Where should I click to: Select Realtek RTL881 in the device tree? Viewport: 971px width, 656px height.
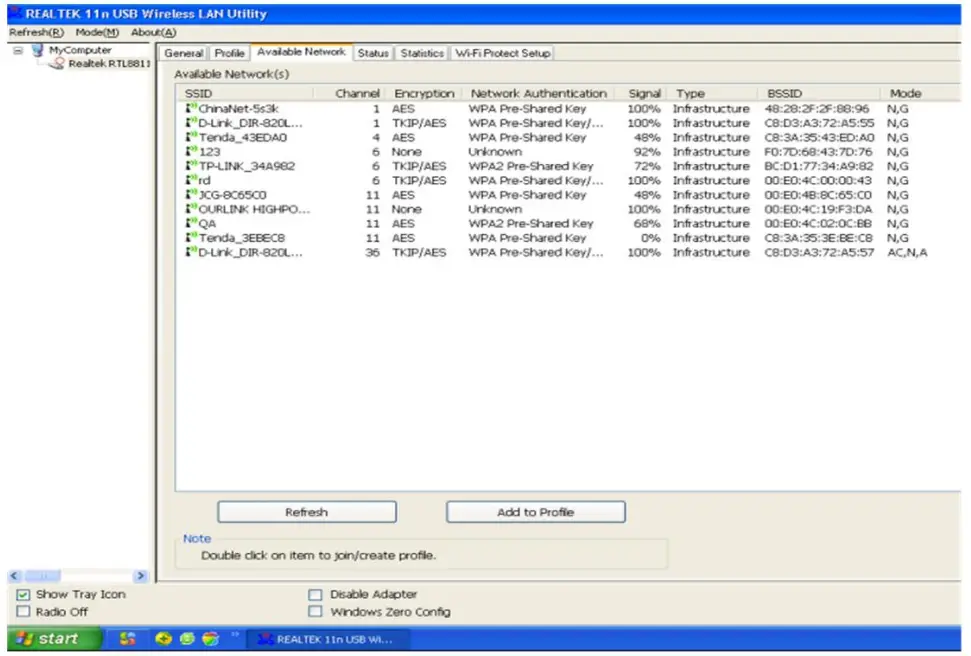109,63
